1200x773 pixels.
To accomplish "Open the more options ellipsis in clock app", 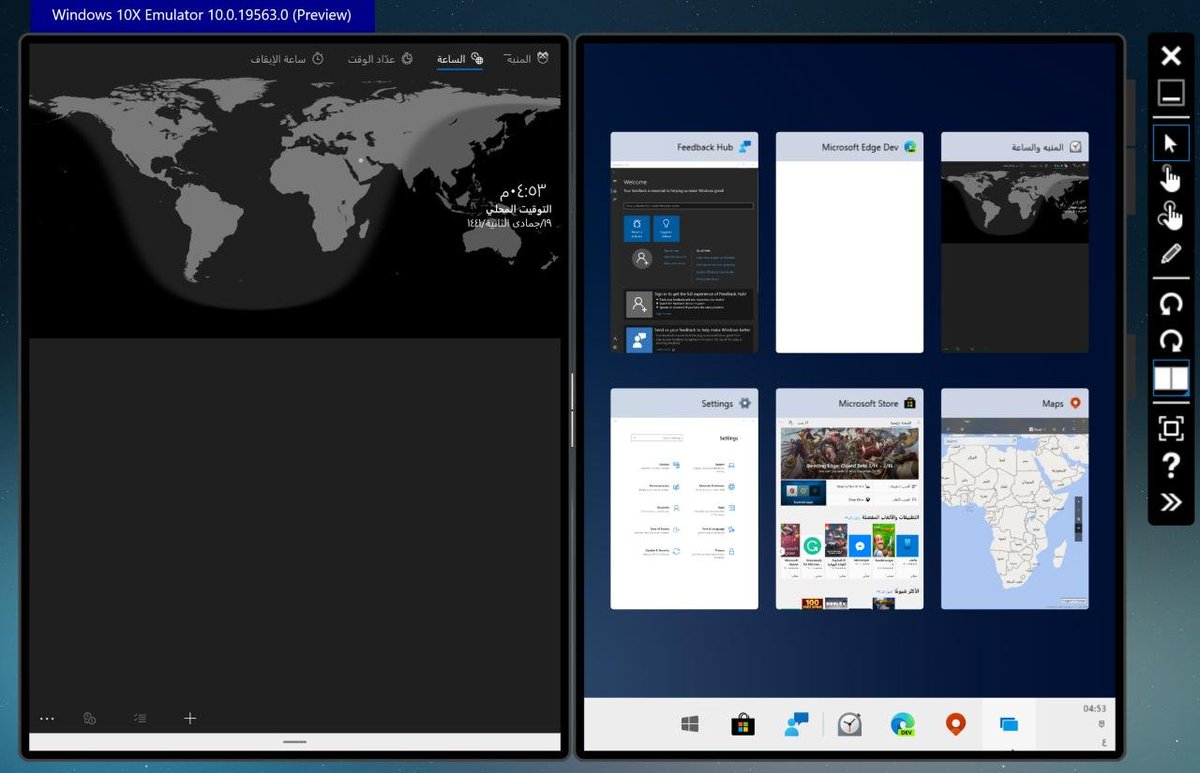I will [x=47, y=718].
